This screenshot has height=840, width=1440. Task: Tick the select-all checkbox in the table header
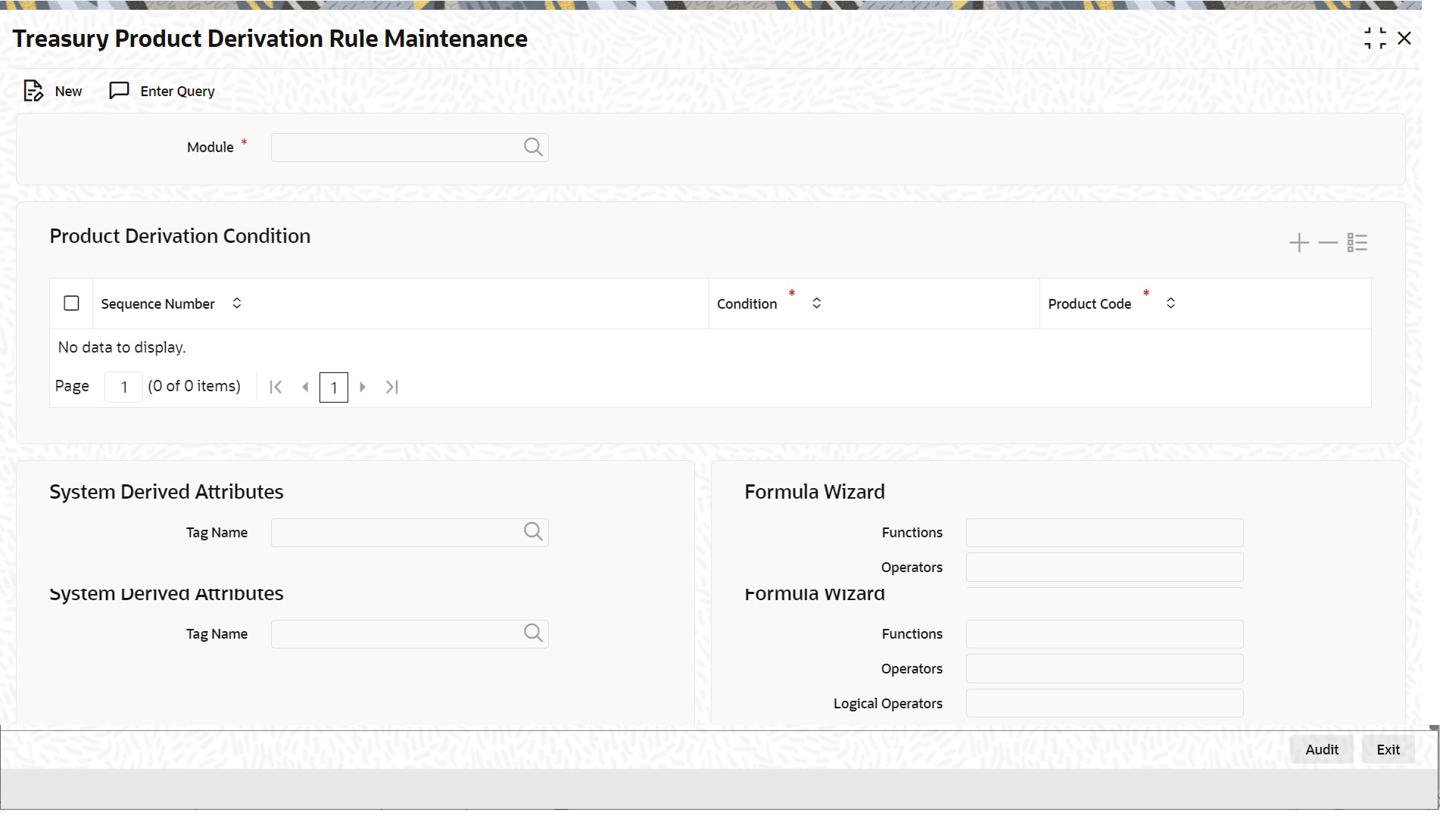click(71, 303)
